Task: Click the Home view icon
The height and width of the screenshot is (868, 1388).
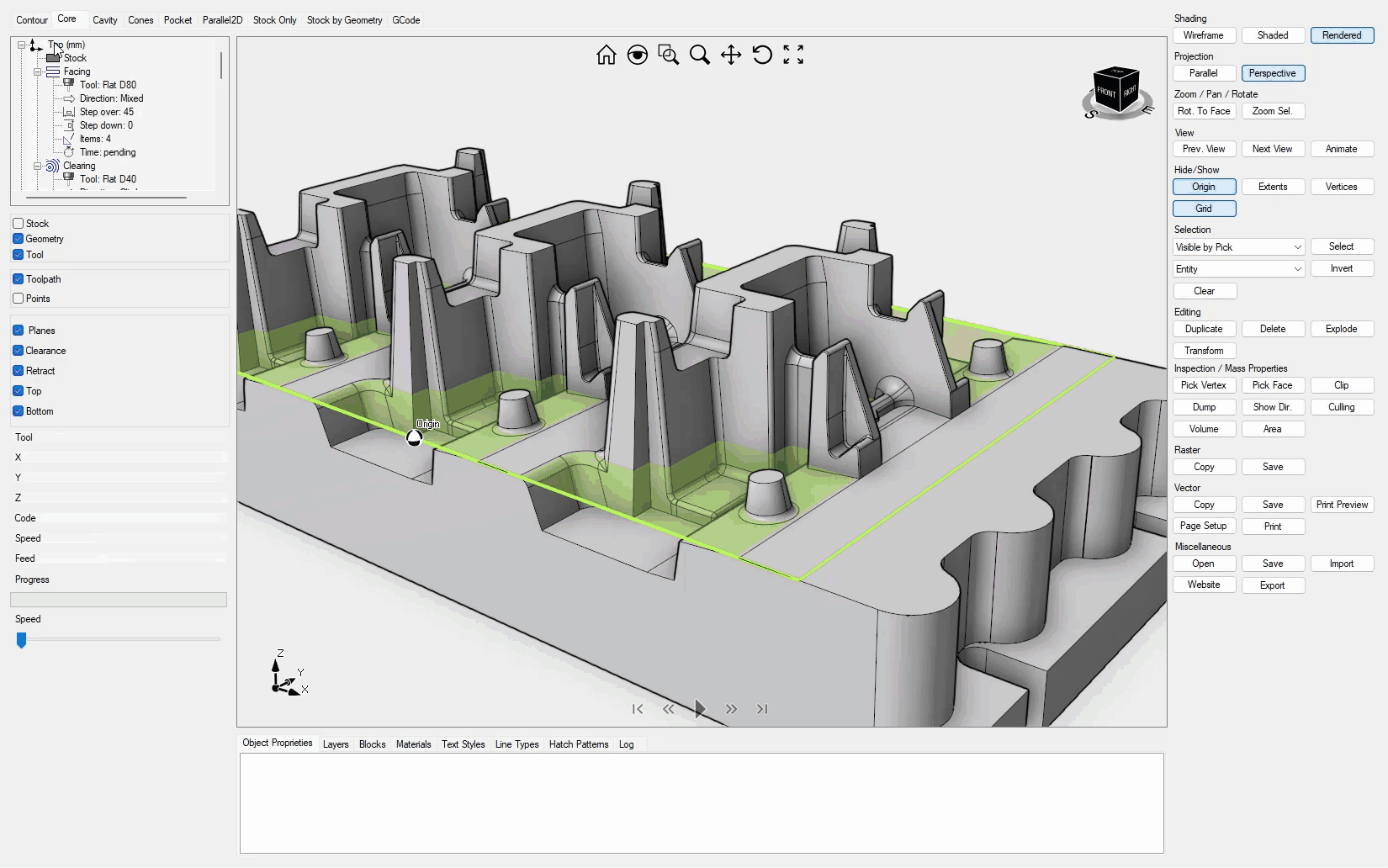Action: click(x=606, y=56)
